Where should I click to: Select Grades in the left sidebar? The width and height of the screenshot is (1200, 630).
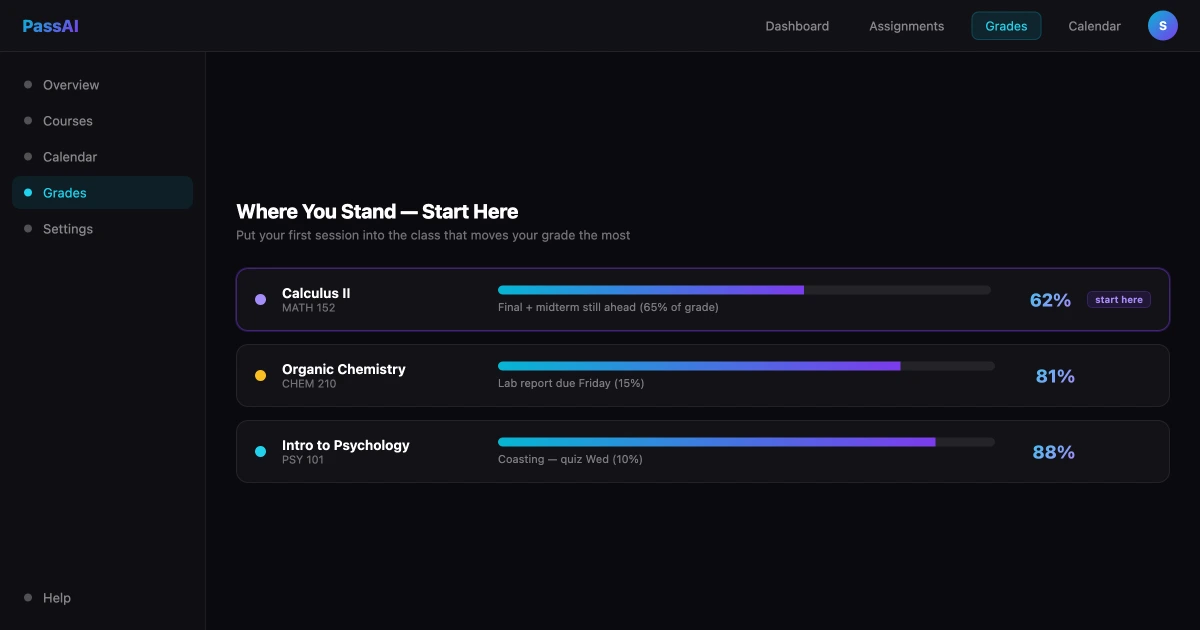(x=102, y=193)
